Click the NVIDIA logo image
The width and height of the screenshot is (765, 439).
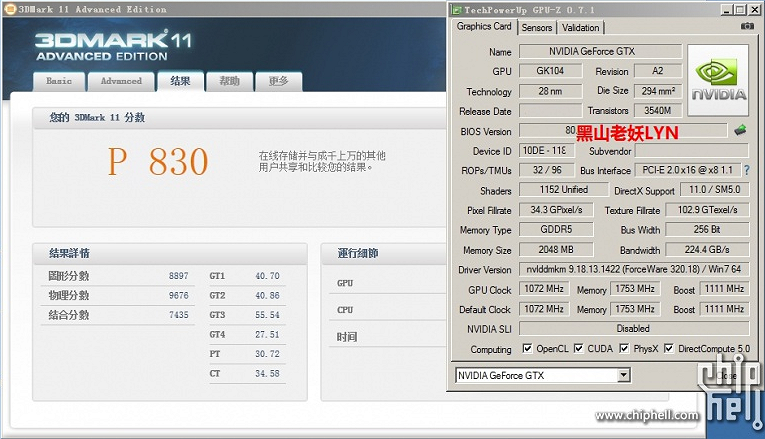(x=720, y=80)
